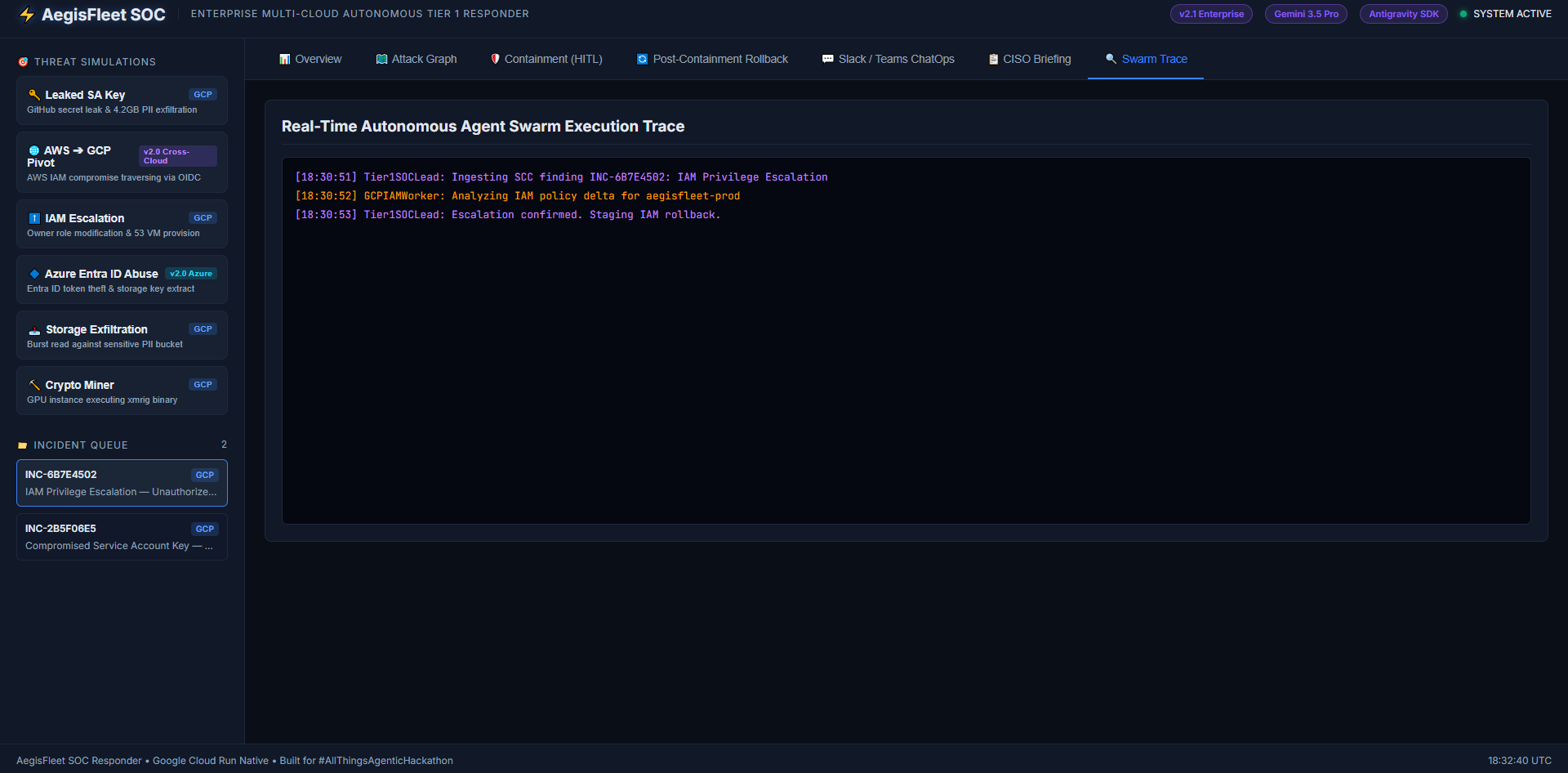Select the Swarm Trace tab
Viewport: 1568px width, 773px height.
click(1146, 59)
